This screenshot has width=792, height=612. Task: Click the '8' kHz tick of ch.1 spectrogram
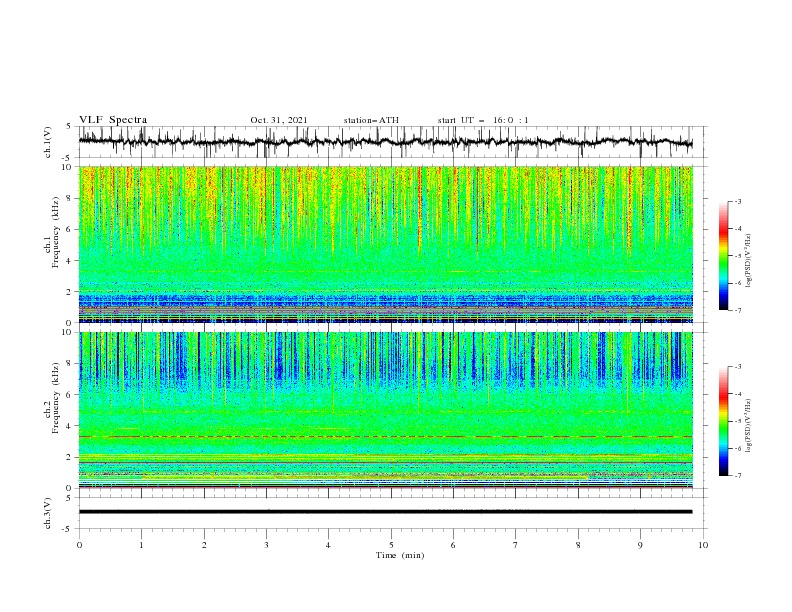[70, 198]
